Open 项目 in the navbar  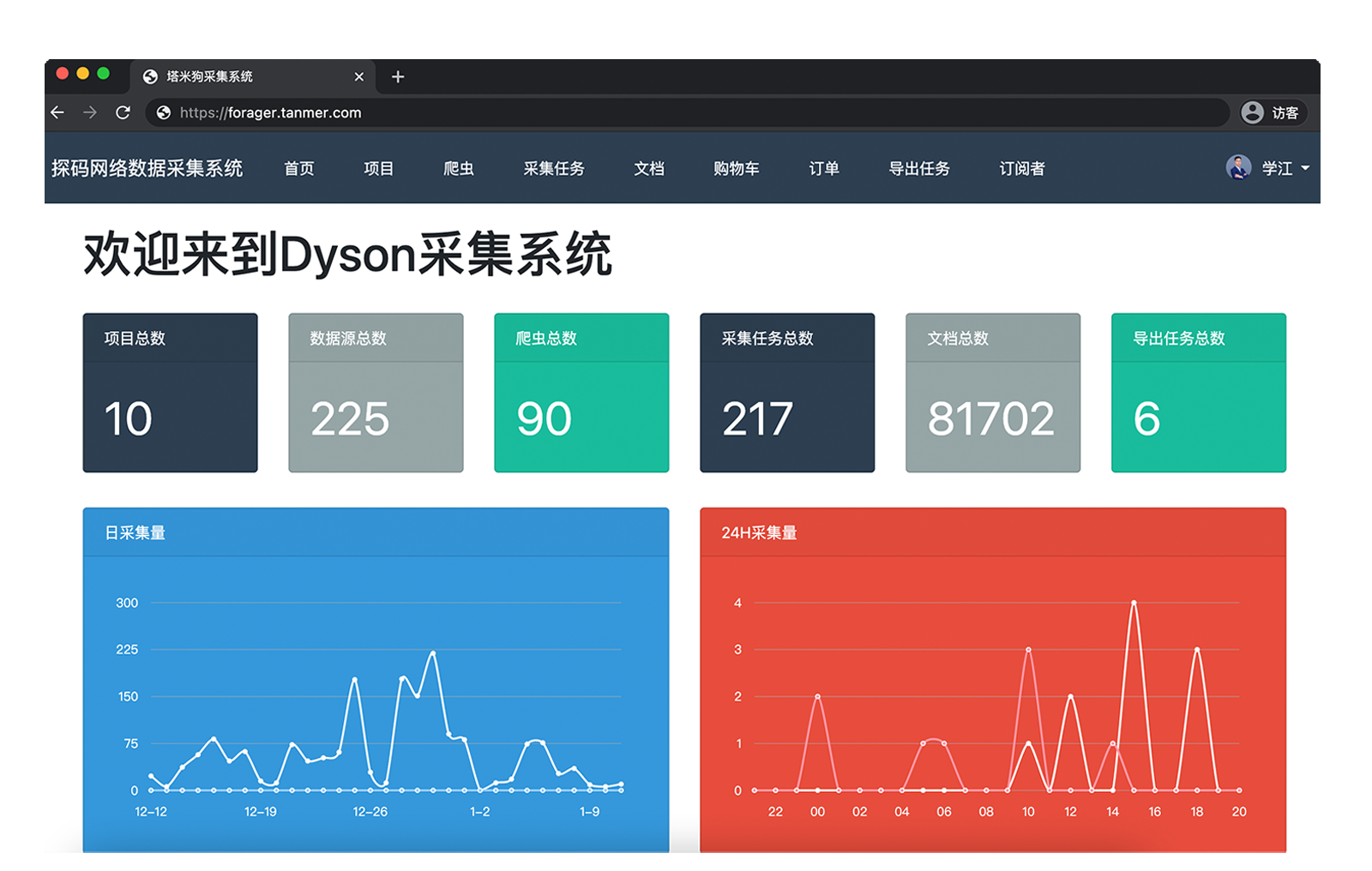click(378, 168)
